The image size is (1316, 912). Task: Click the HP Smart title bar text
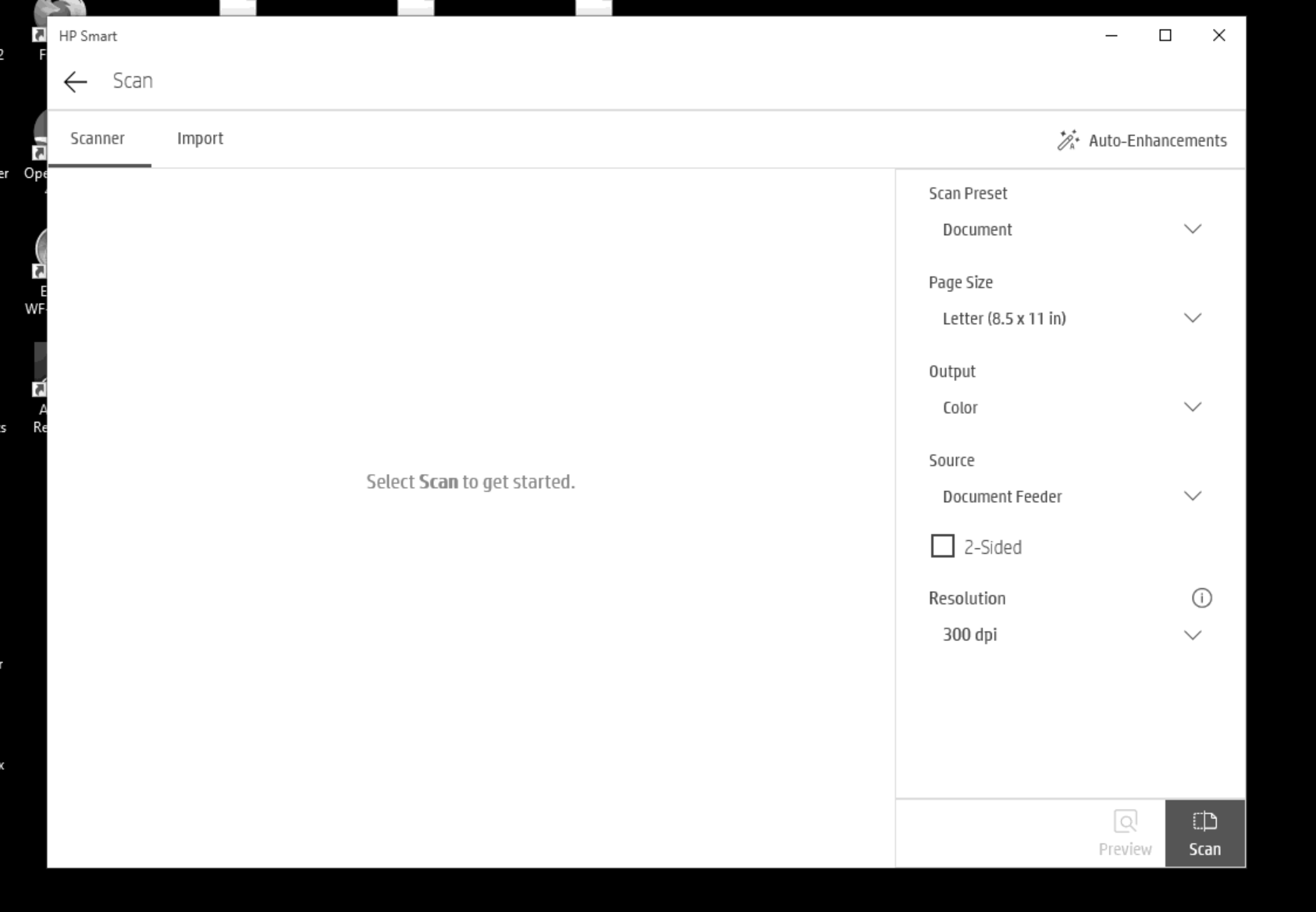click(88, 36)
